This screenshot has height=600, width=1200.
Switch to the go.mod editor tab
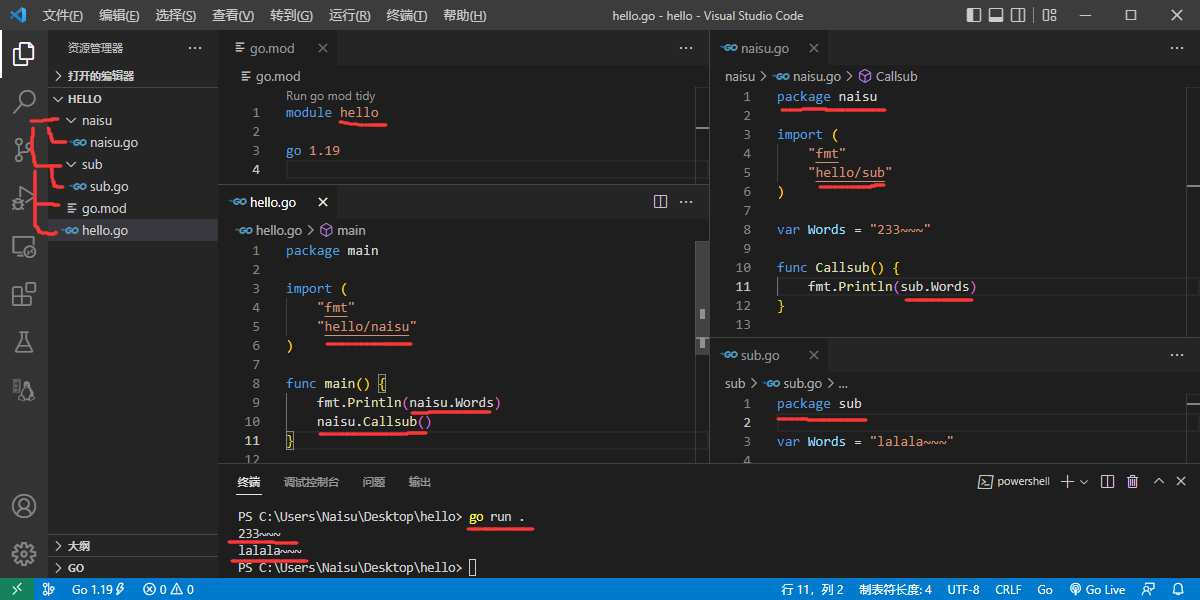click(272, 48)
